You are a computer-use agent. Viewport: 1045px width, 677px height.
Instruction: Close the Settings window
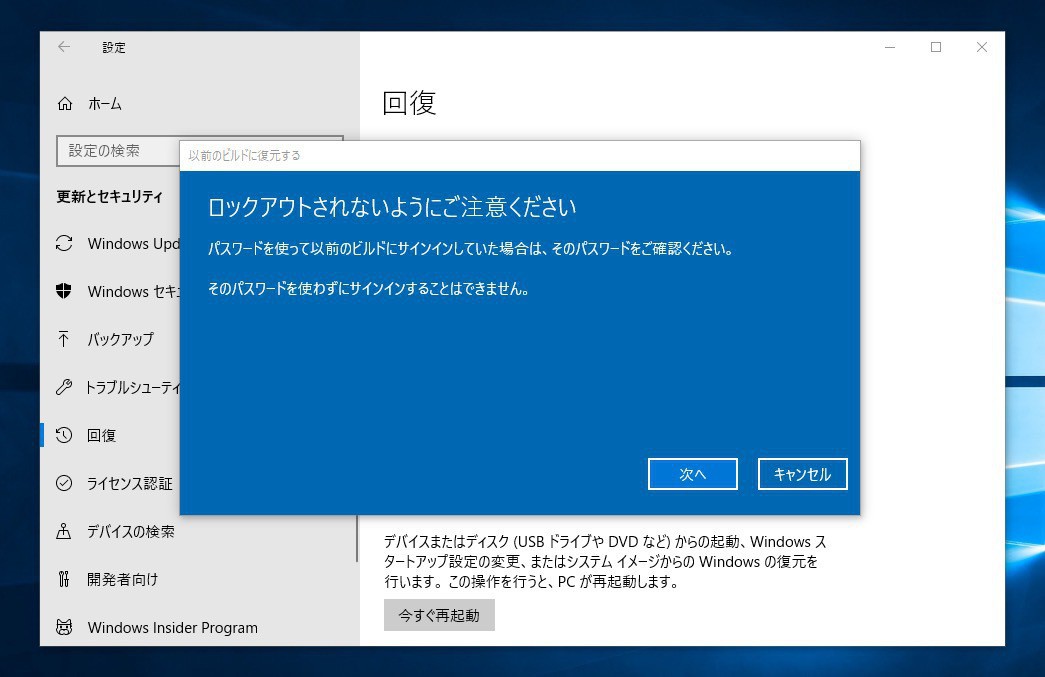click(982, 47)
